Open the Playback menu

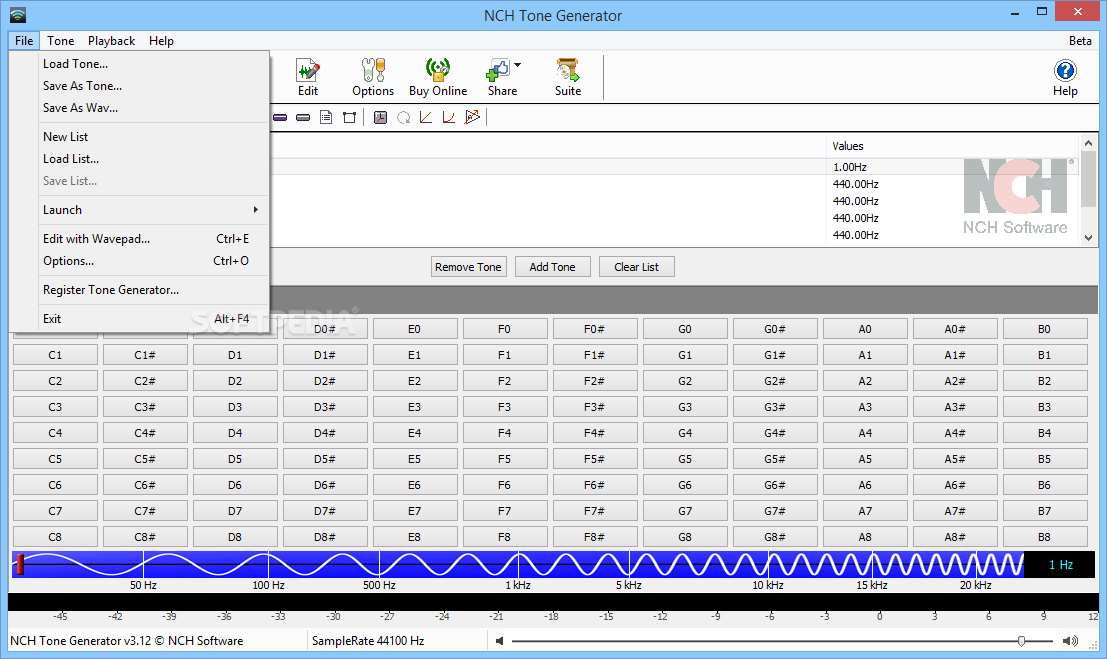(x=112, y=41)
